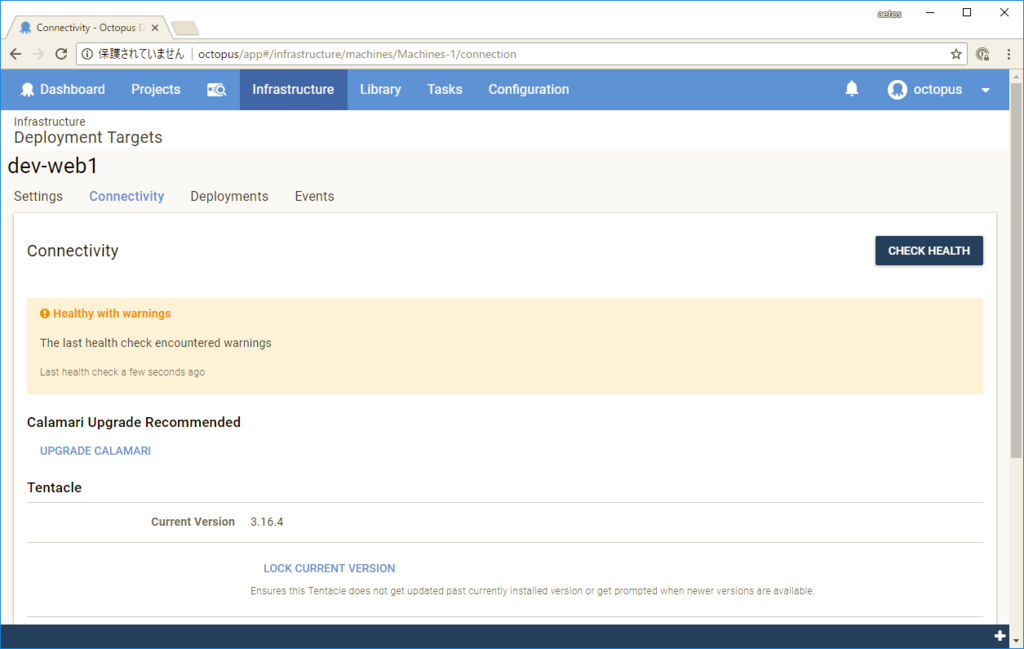The width and height of the screenshot is (1024, 649).
Task: Expand the octopus user dropdown arrow
Action: pyautogui.click(x=985, y=90)
